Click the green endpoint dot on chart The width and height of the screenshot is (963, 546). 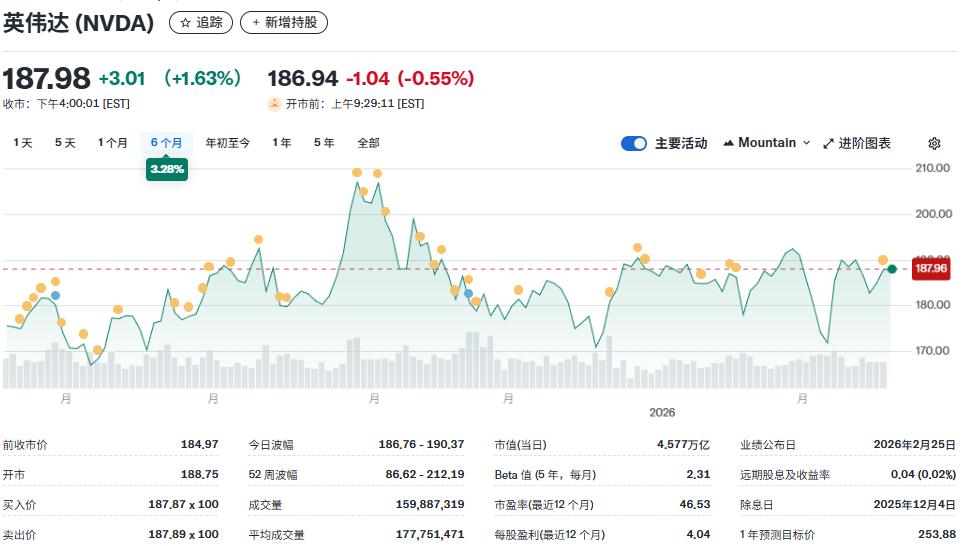click(892, 269)
